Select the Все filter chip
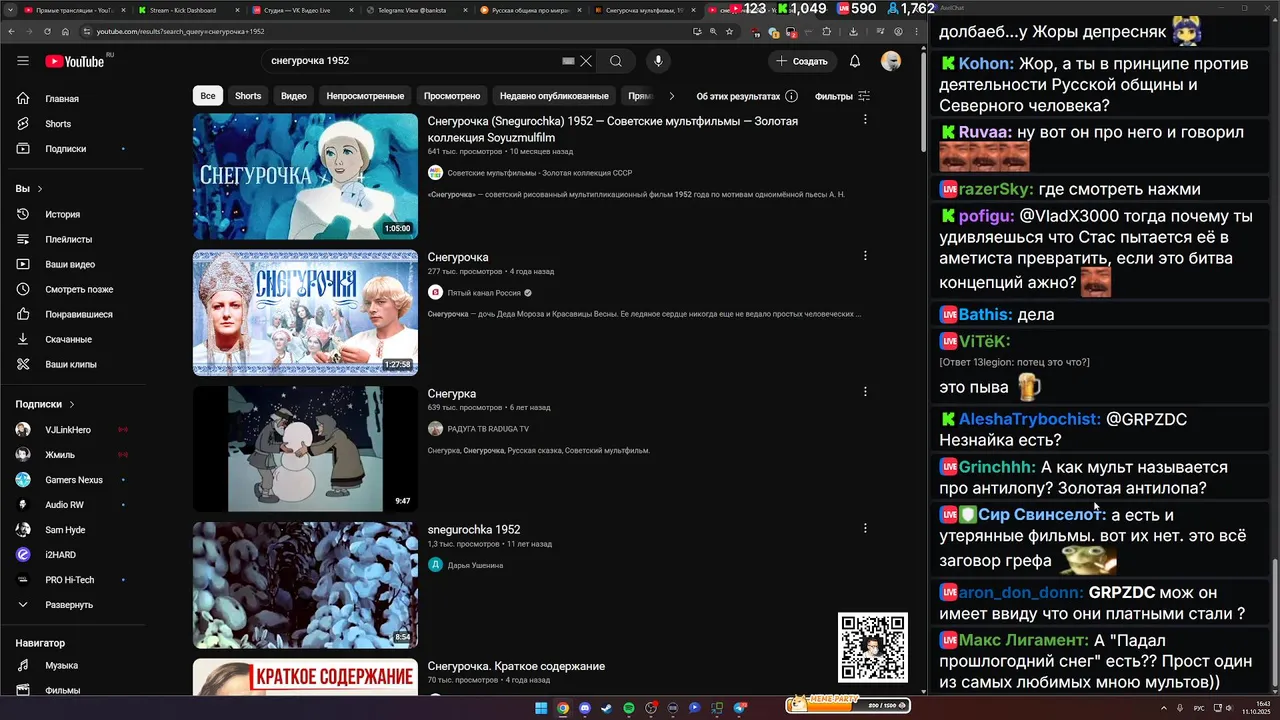 pos(207,96)
